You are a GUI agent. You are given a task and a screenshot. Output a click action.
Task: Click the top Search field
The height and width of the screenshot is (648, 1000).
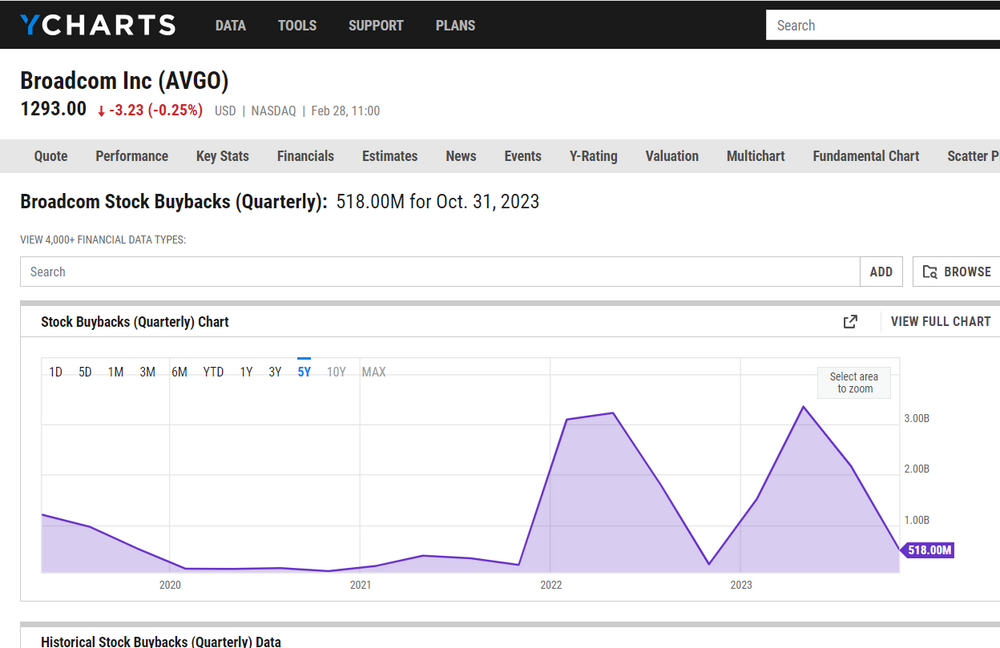(x=880, y=25)
